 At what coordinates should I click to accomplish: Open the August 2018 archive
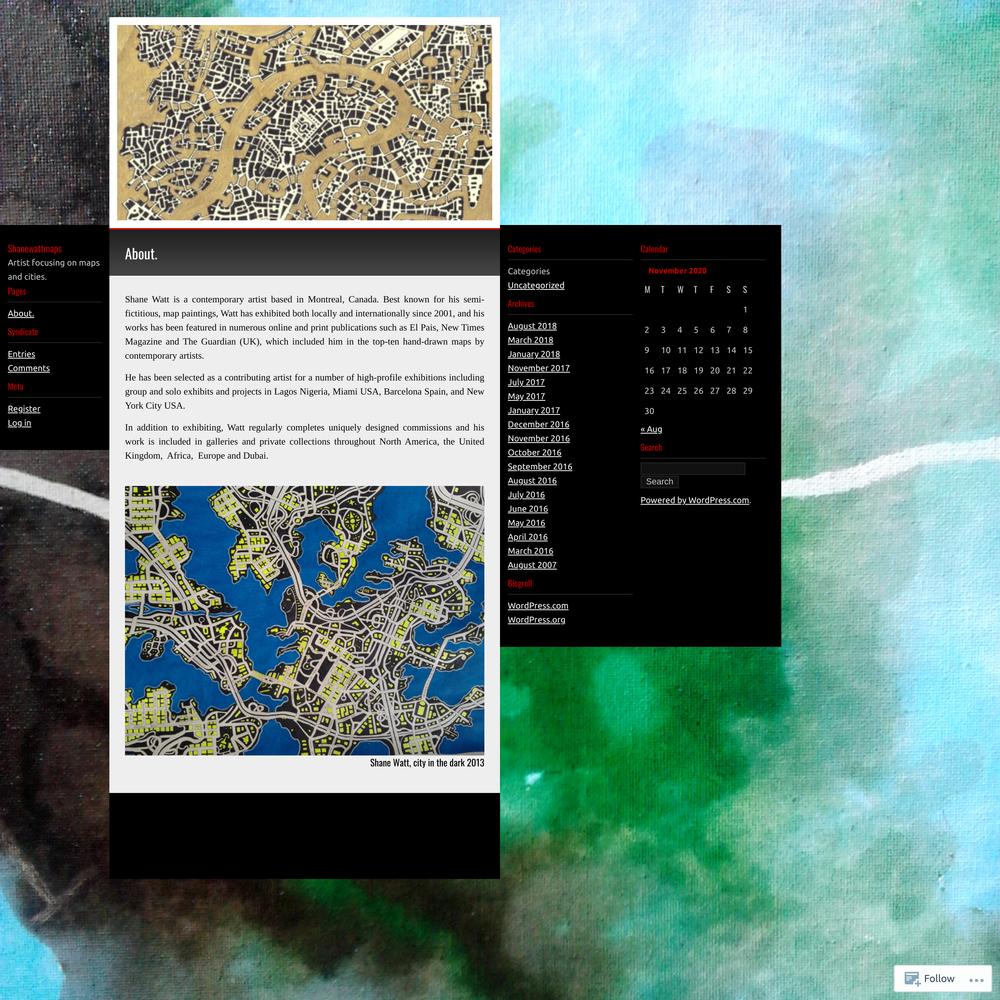click(532, 327)
